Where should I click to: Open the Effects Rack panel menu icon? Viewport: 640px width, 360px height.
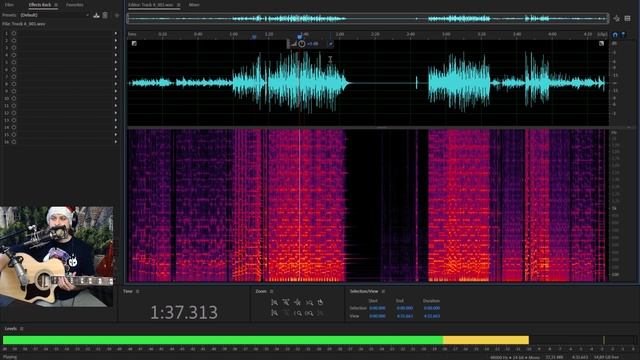tap(56, 5)
